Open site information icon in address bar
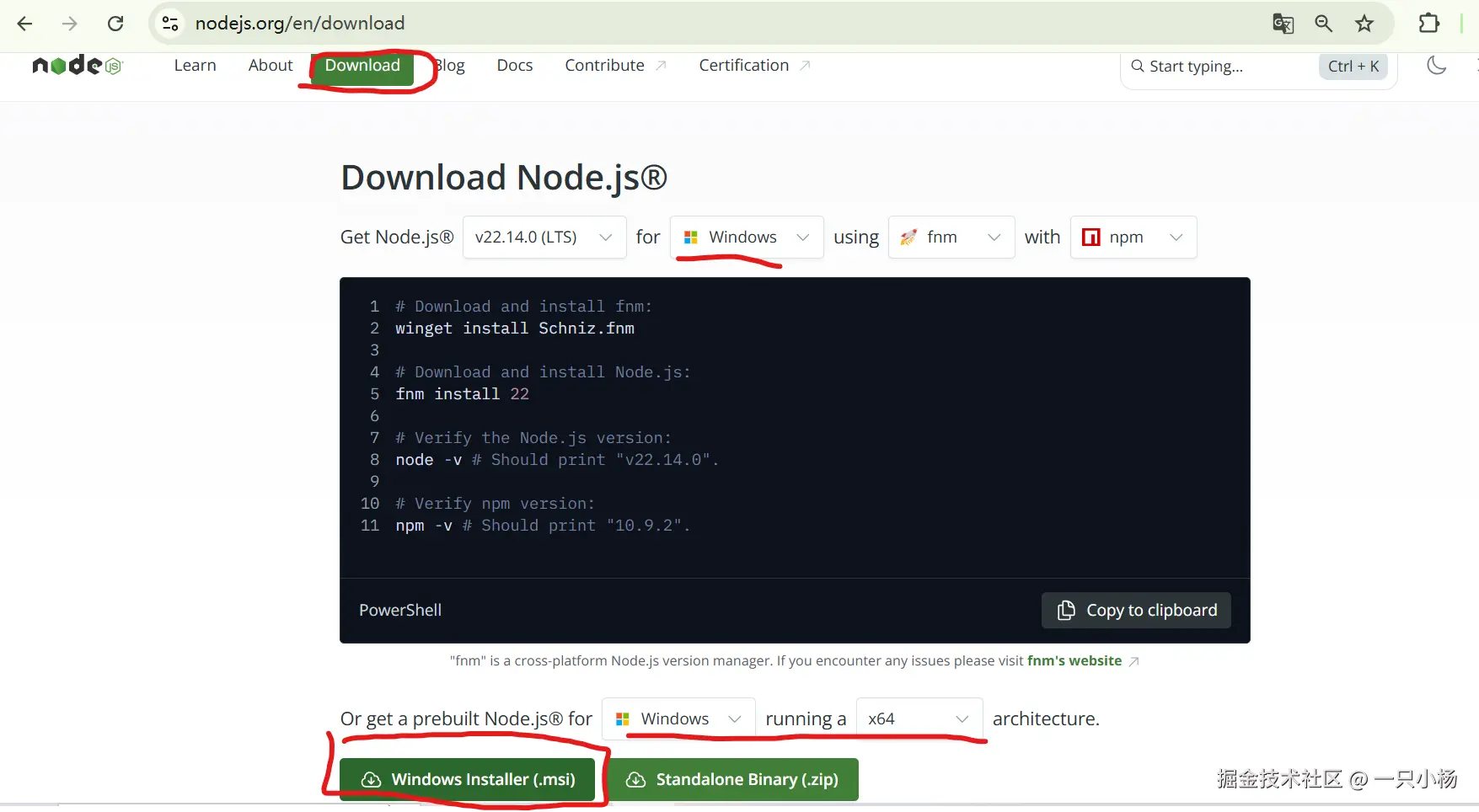This screenshot has height=812, width=1479. click(x=170, y=24)
